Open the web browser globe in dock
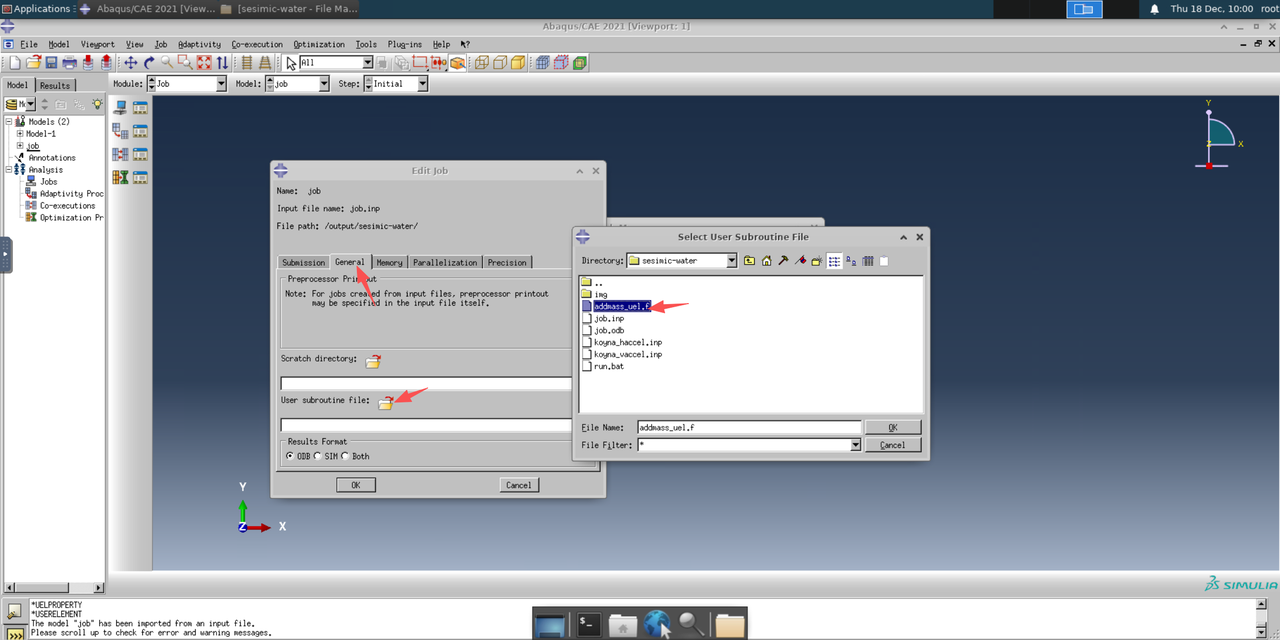The width and height of the screenshot is (1280, 640). pos(657,625)
